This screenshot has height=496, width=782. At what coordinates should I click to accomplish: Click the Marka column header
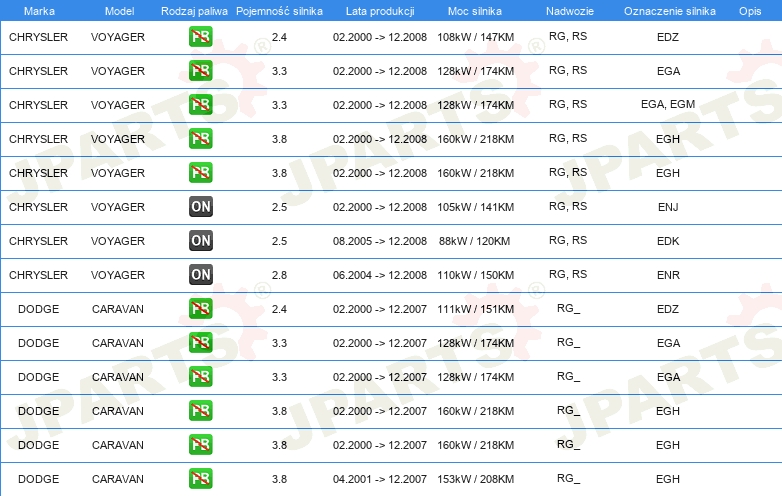click(38, 10)
